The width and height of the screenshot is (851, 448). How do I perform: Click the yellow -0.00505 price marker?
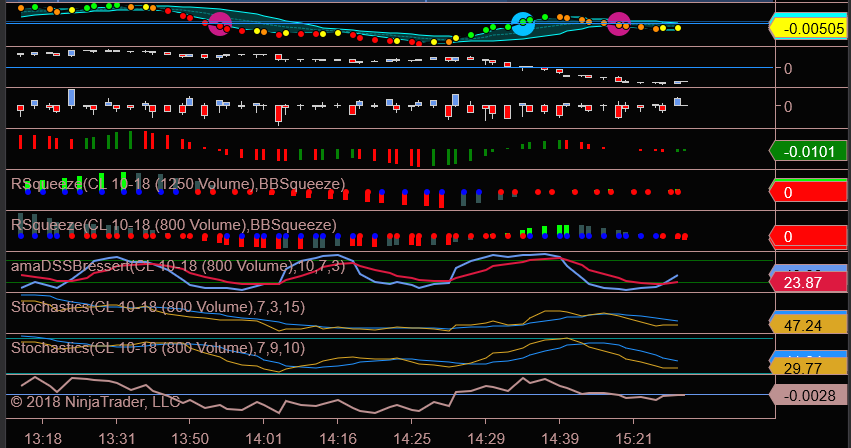pos(809,28)
